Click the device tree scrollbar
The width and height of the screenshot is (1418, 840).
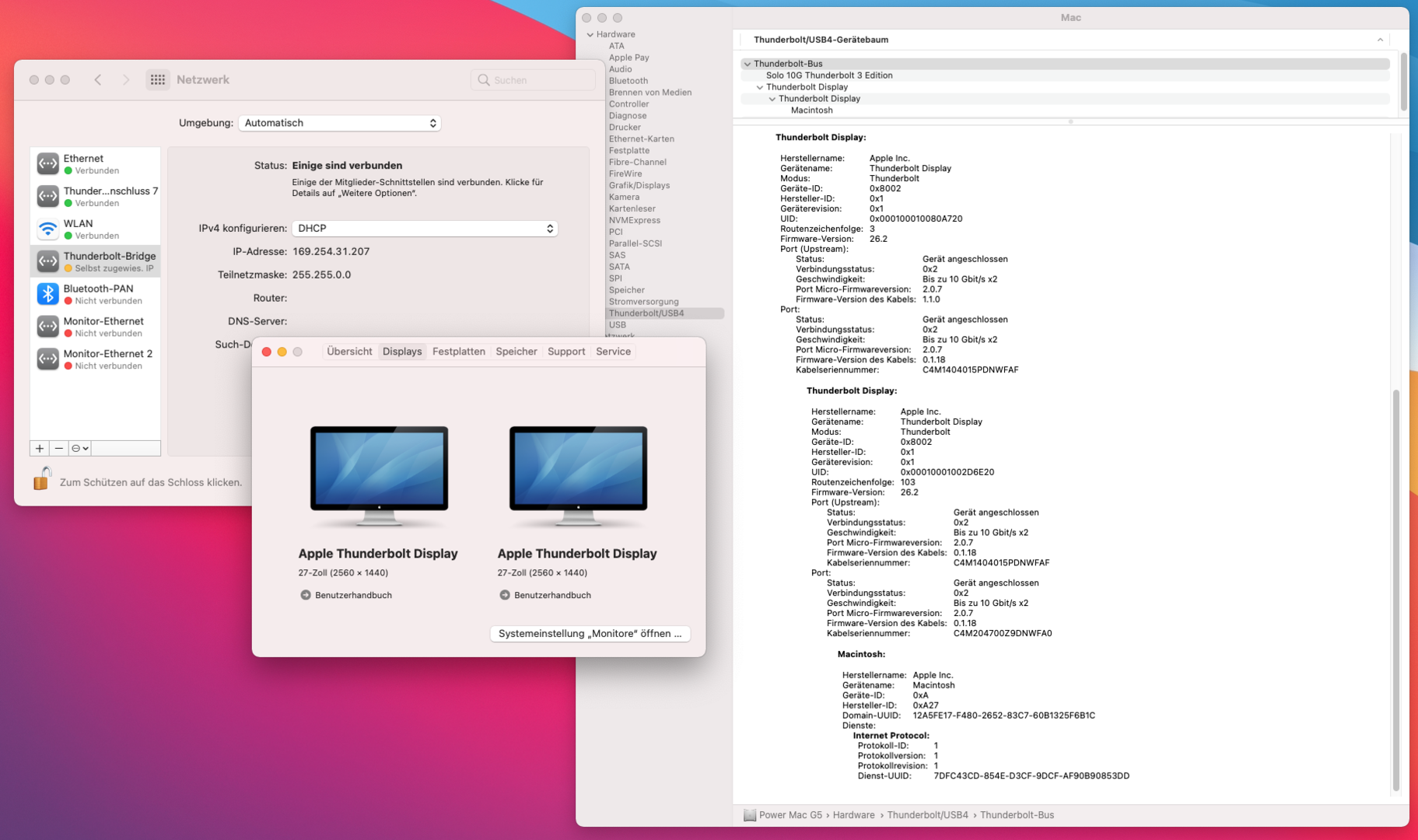click(1404, 82)
